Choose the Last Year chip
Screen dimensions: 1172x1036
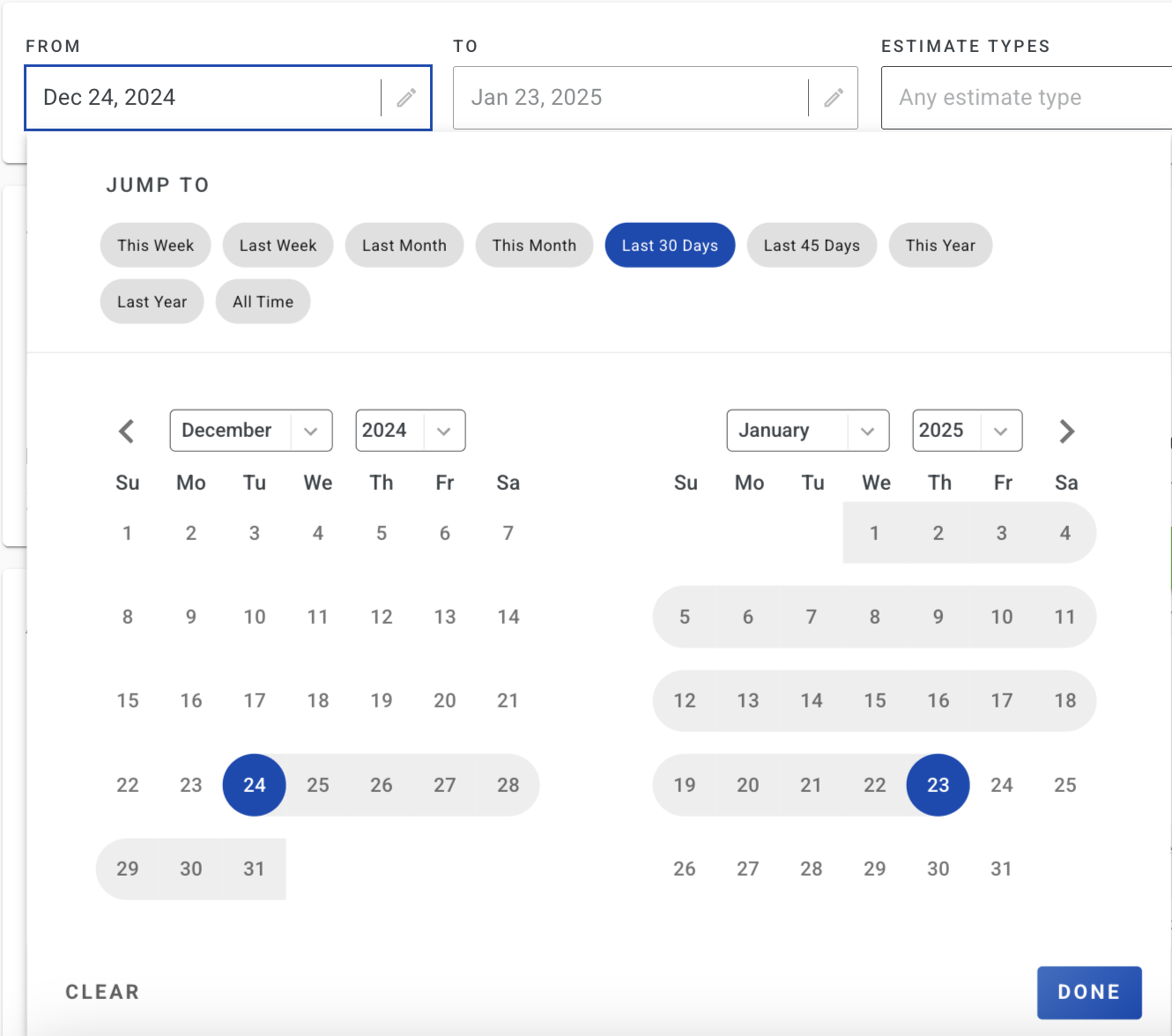pos(152,301)
